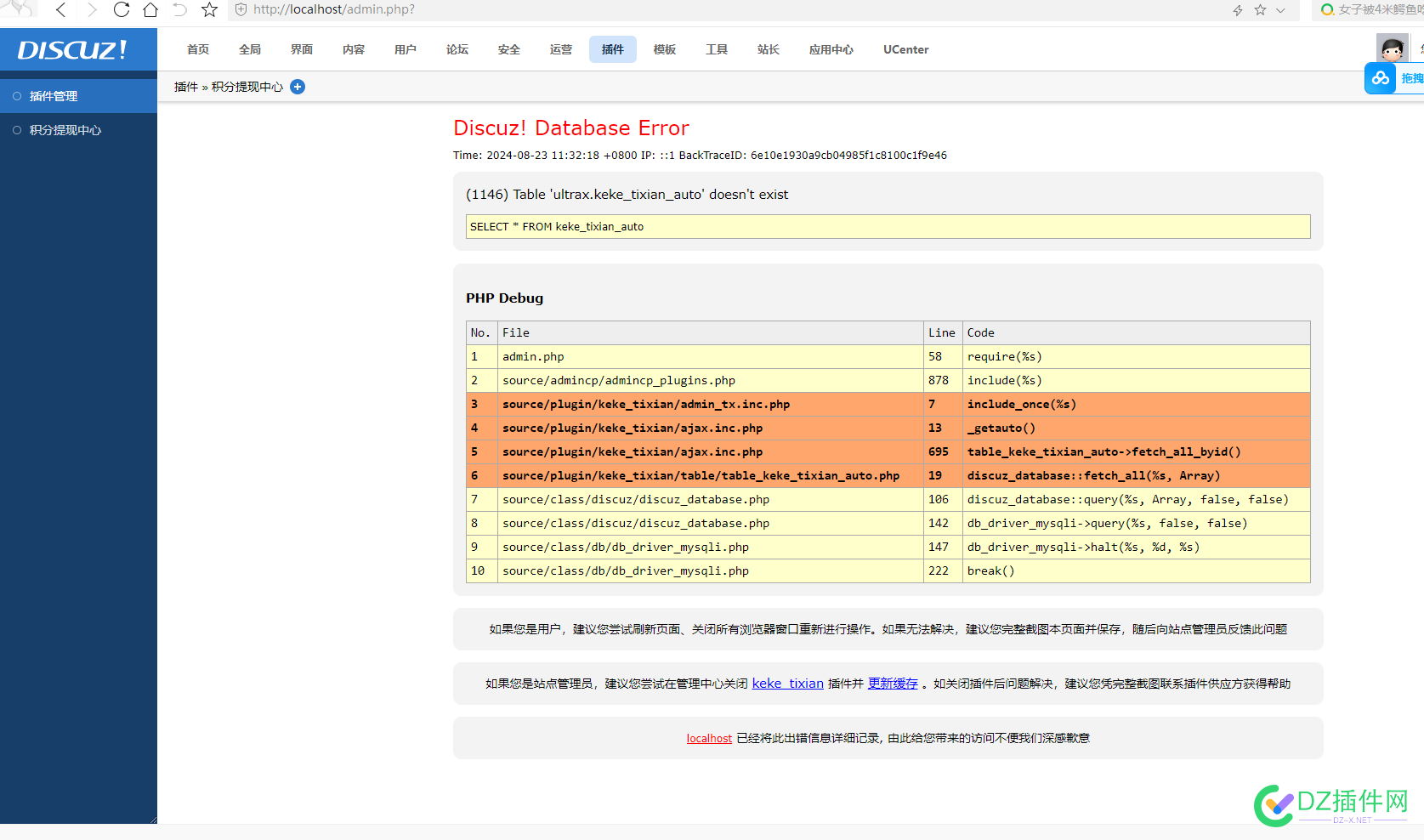Image resolution: width=1424 pixels, height=840 pixels.
Task: Click the keke_tixian plugin link
Action: tap(788, 684)
